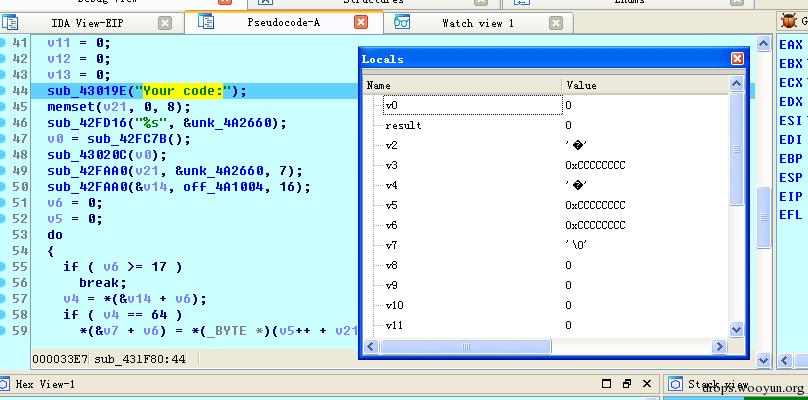Image resolution: width=808 pixels, height=400 pixels.
Task: Close the Hex View-1 panel
Action: (x=647, y=384)
